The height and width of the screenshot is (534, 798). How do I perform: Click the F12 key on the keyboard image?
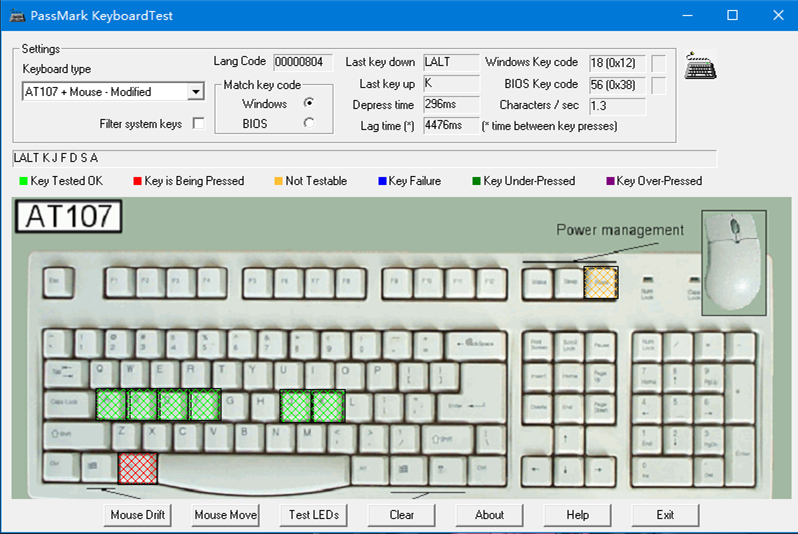[490, 282]
